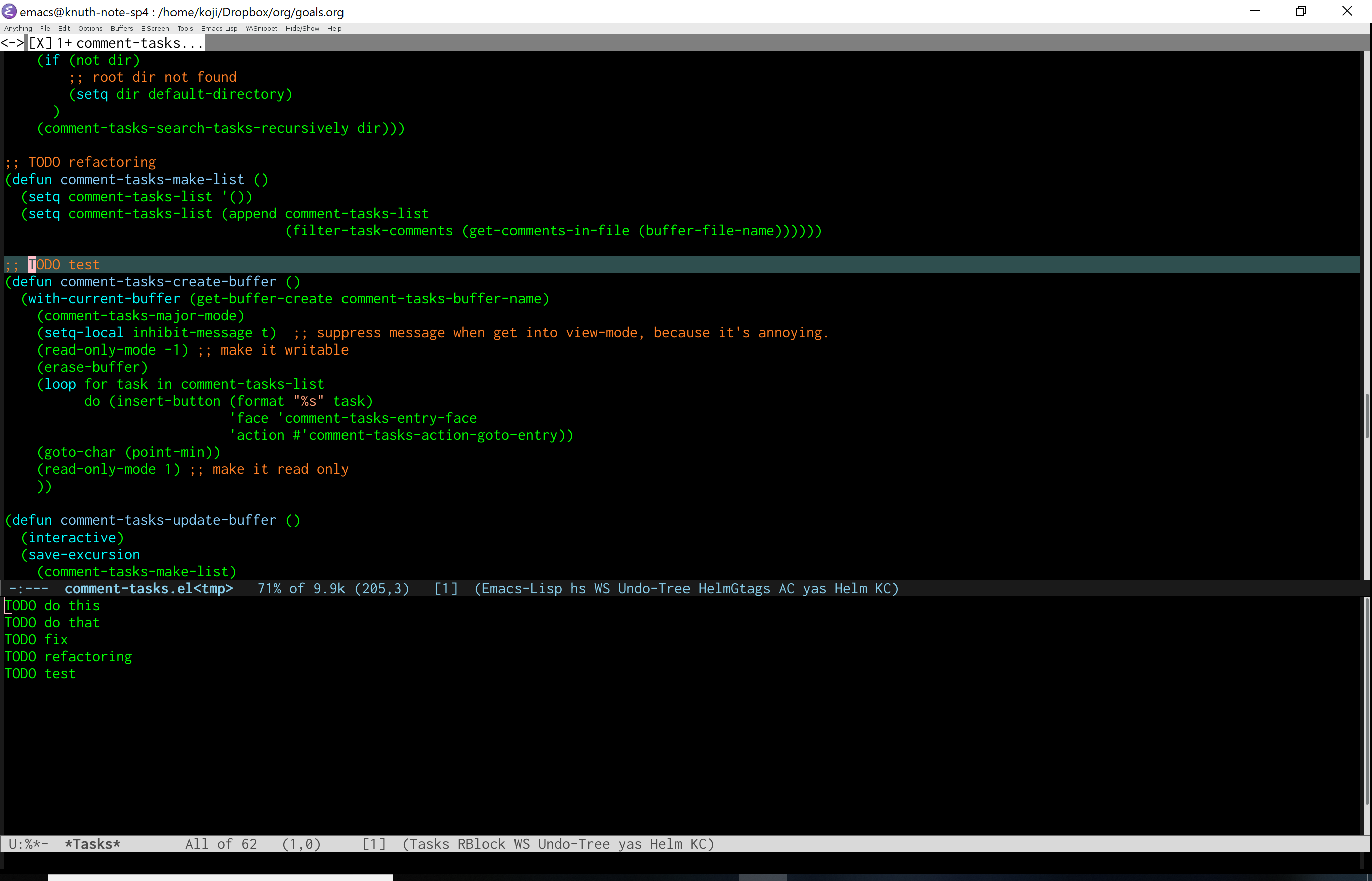
Task: Click the 'TODO do this' button entry
Action: 52,605
